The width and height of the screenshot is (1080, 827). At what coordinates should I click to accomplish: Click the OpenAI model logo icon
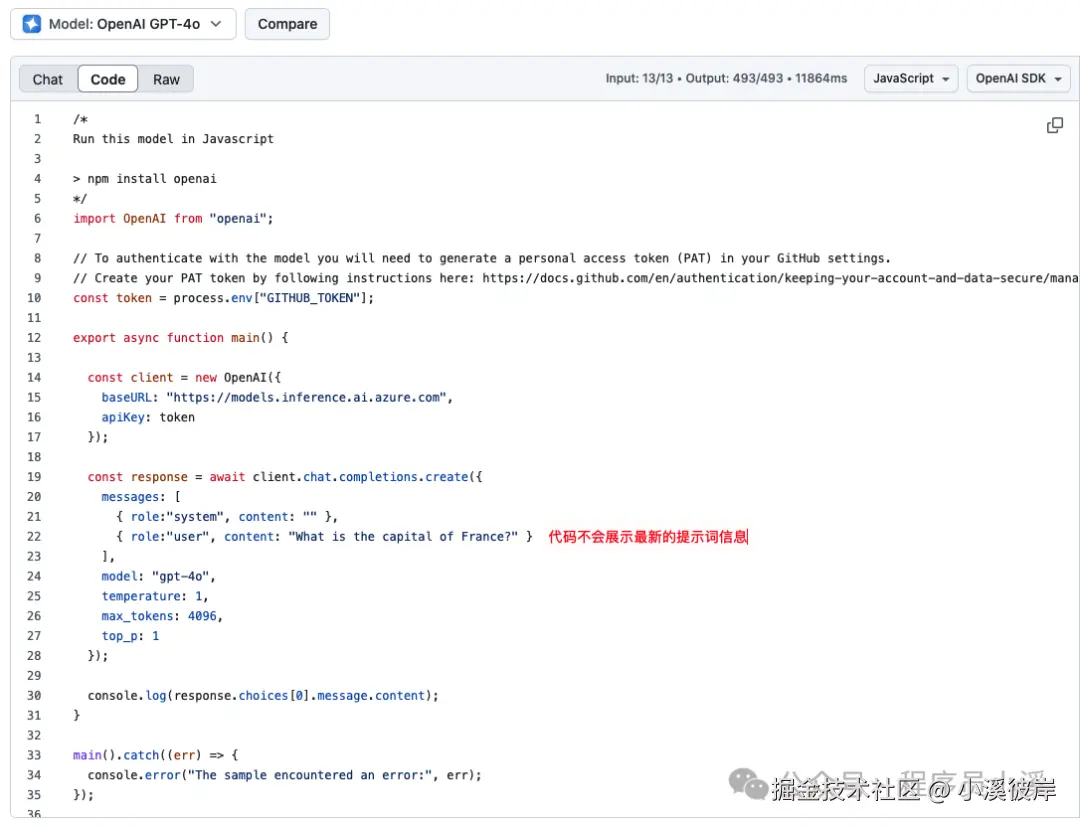point(32,24)
